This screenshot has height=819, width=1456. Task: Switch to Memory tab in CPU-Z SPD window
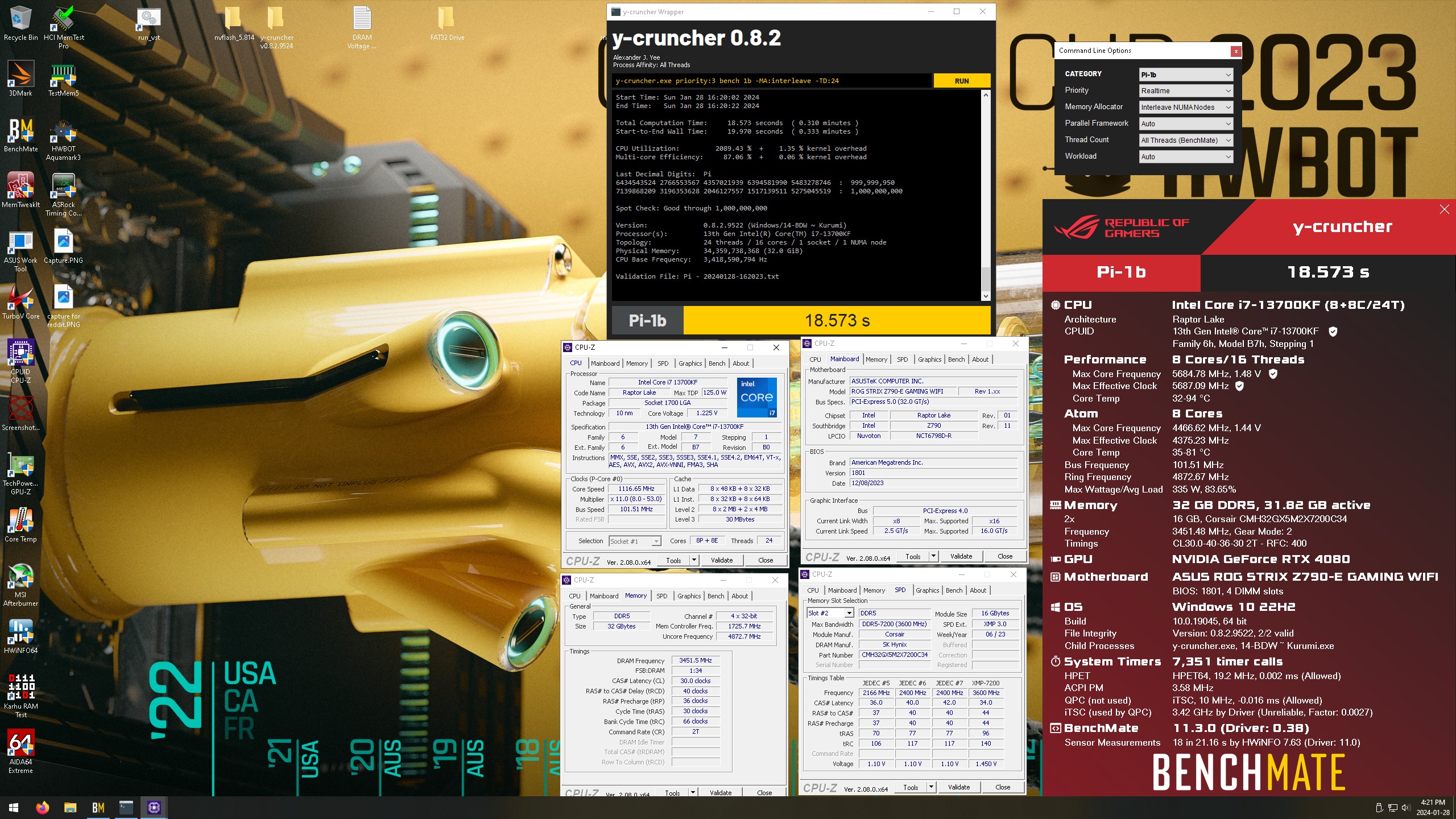[x=874, y=590]
